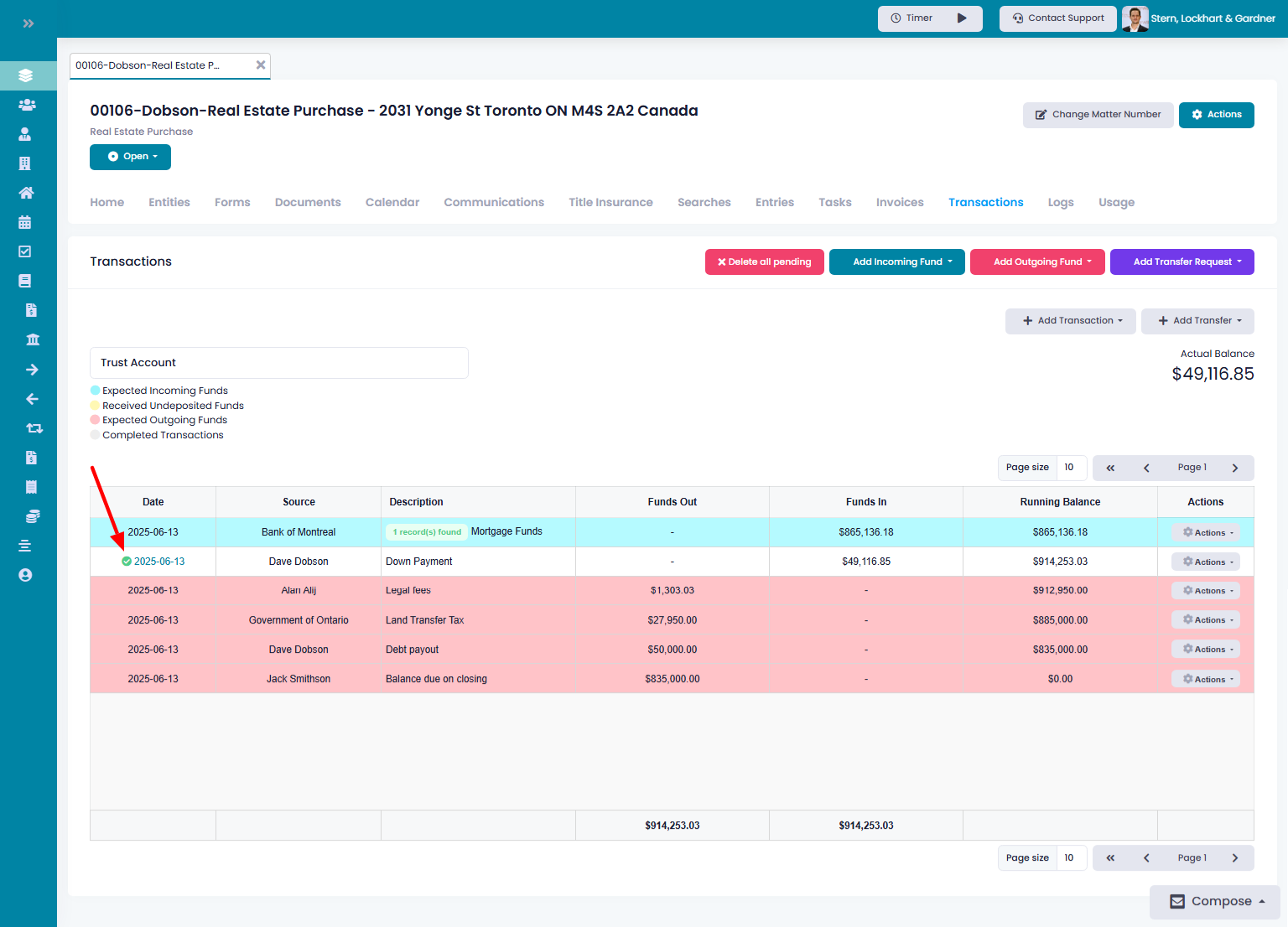This screenshot has height=927, width=1288.
Task: Open the Trust Account selector
Action: [x=279, y=363]
